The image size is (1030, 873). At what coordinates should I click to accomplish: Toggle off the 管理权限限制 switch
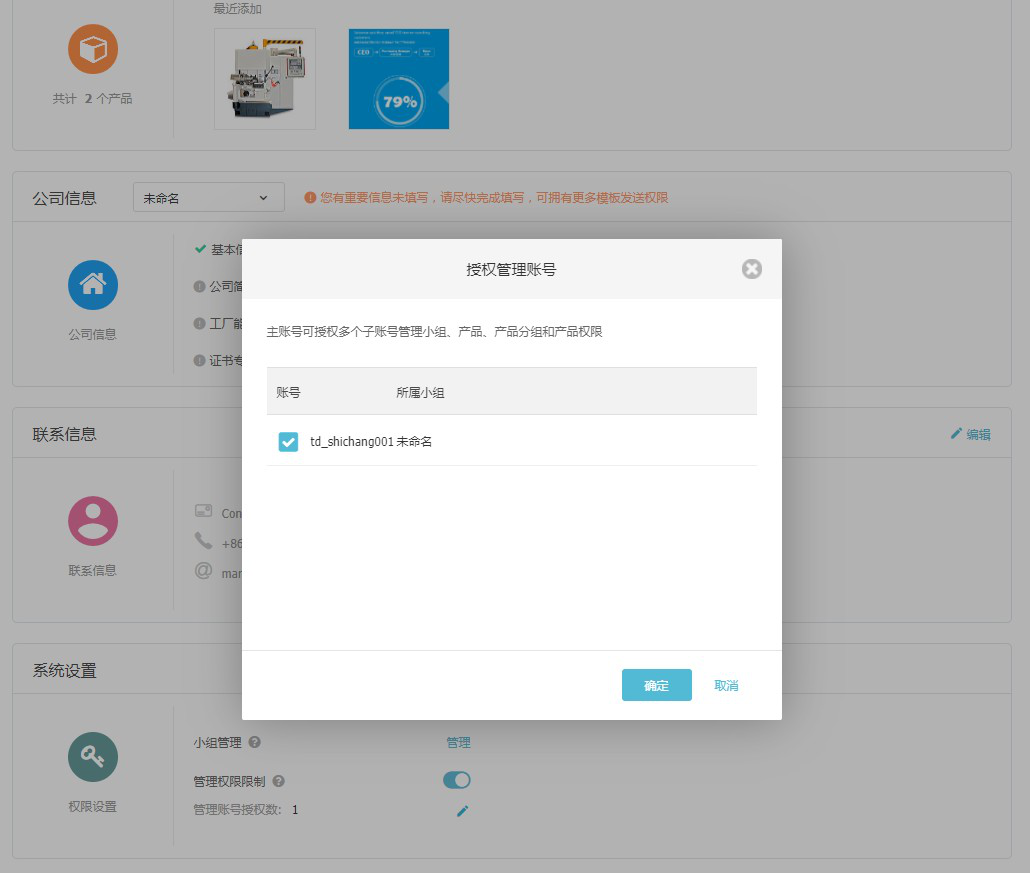click(456, 780)
